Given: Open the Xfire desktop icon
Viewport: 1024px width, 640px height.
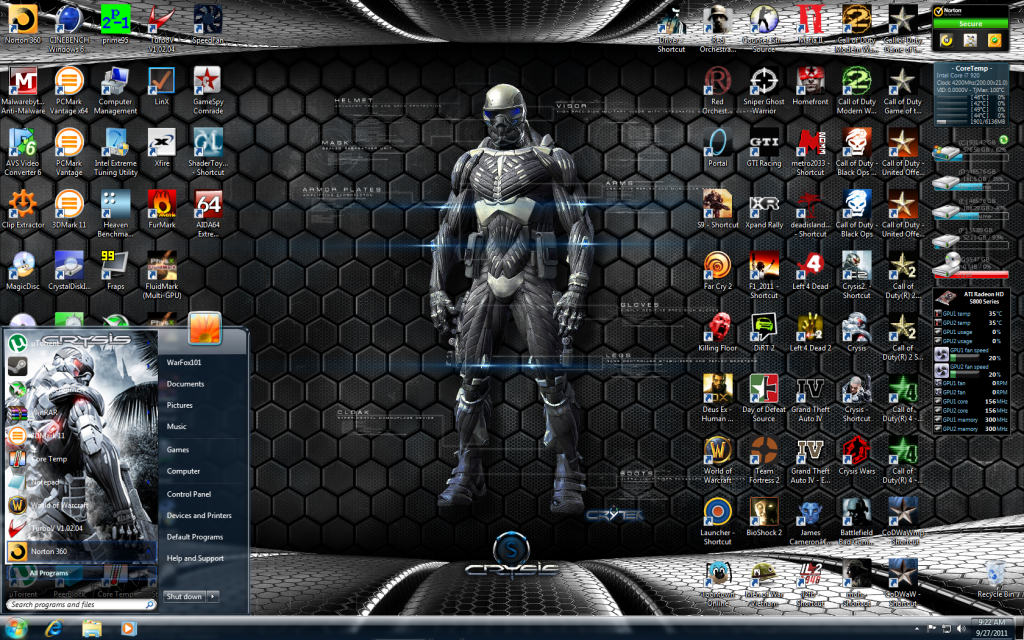Looking at the screenshot, I should [161, 148].
